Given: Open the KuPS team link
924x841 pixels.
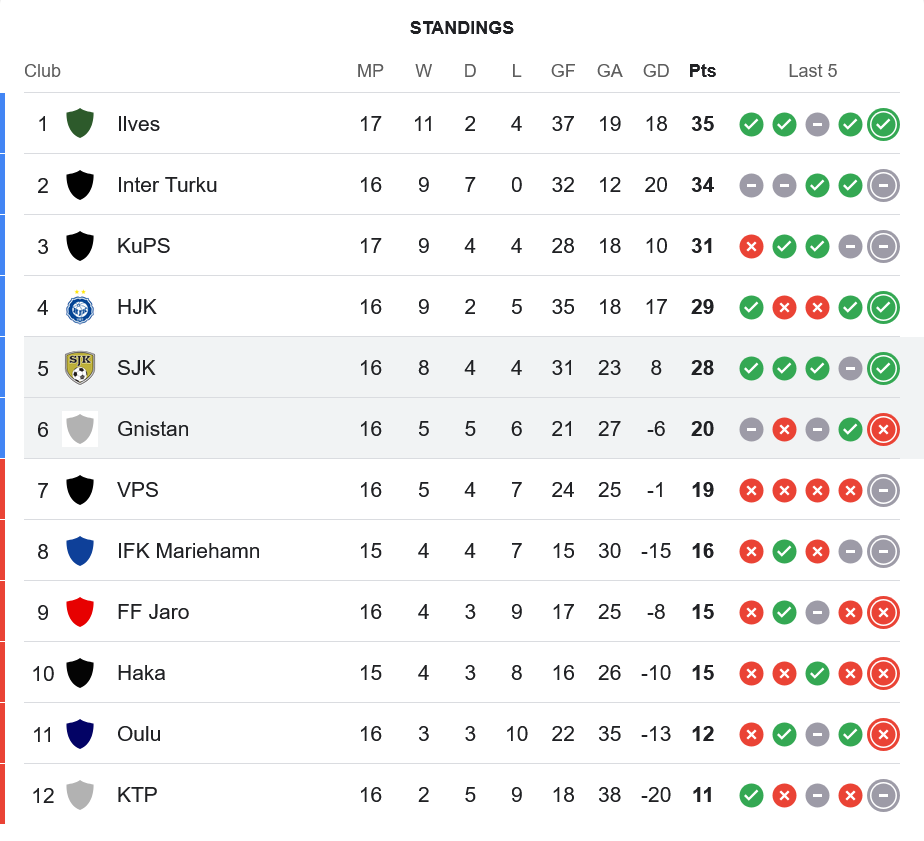Looking at the screenshot, I should coord(144,246).
